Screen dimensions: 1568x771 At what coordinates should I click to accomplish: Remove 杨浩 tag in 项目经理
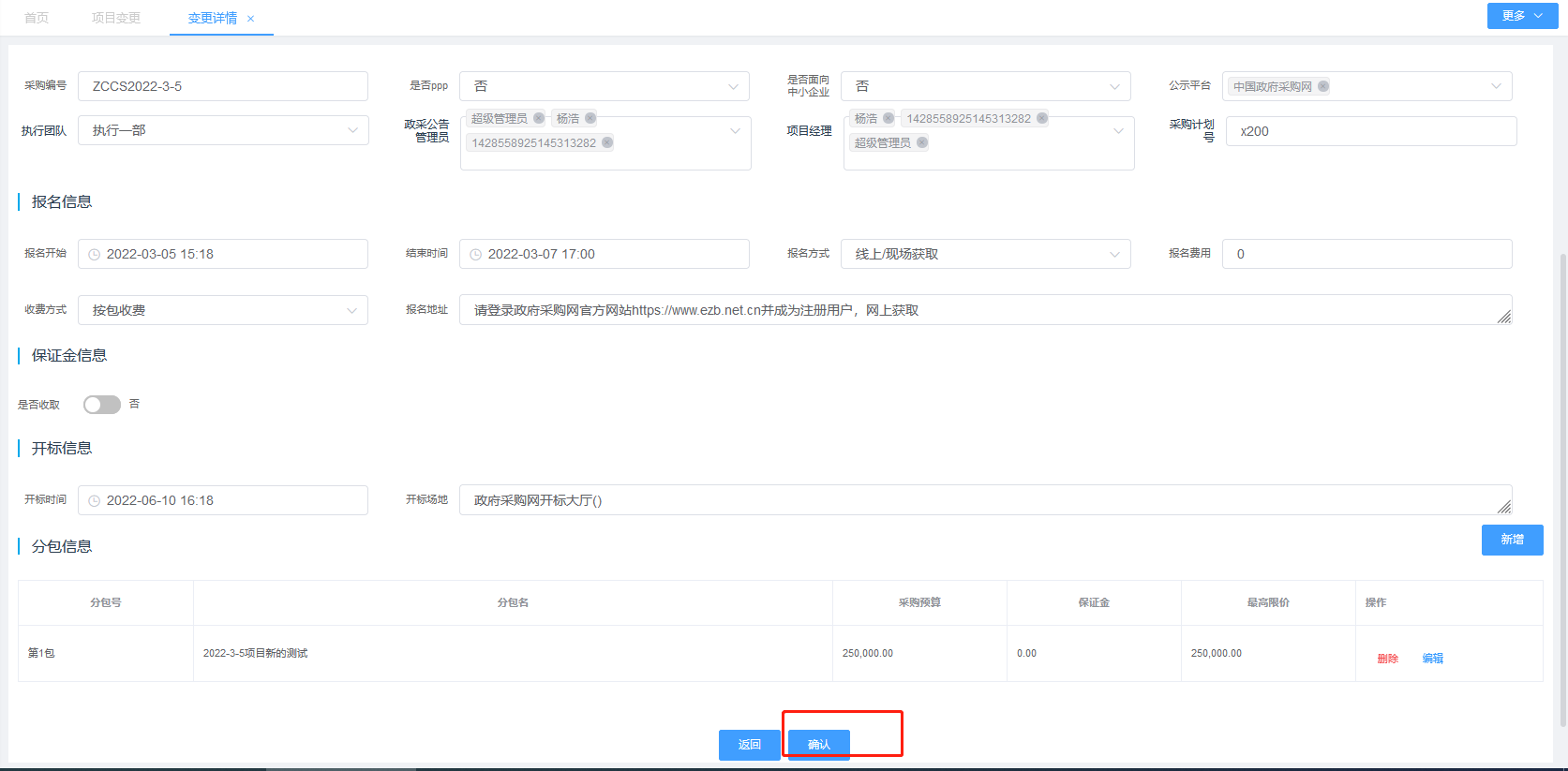point(889,118)
